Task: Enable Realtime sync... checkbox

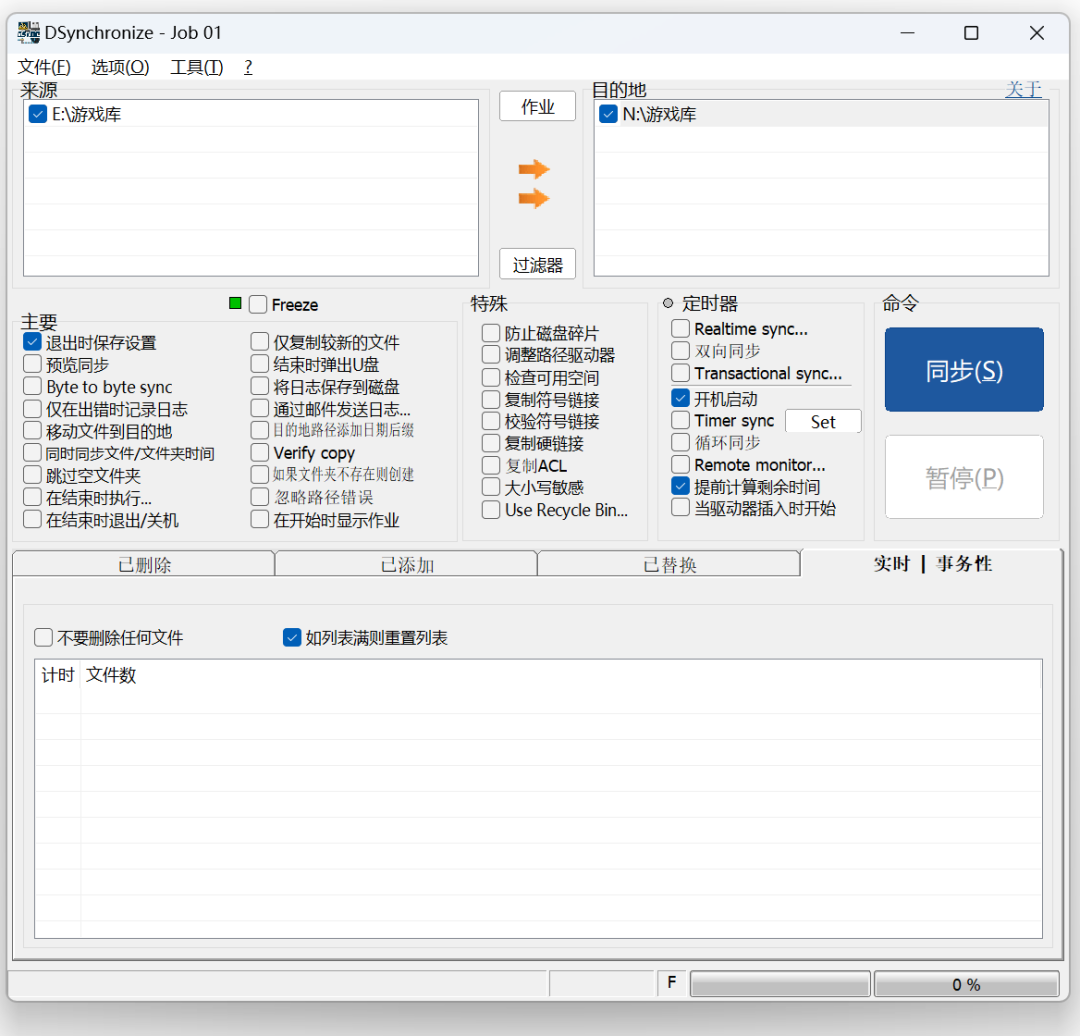Action: click(681, 329)
